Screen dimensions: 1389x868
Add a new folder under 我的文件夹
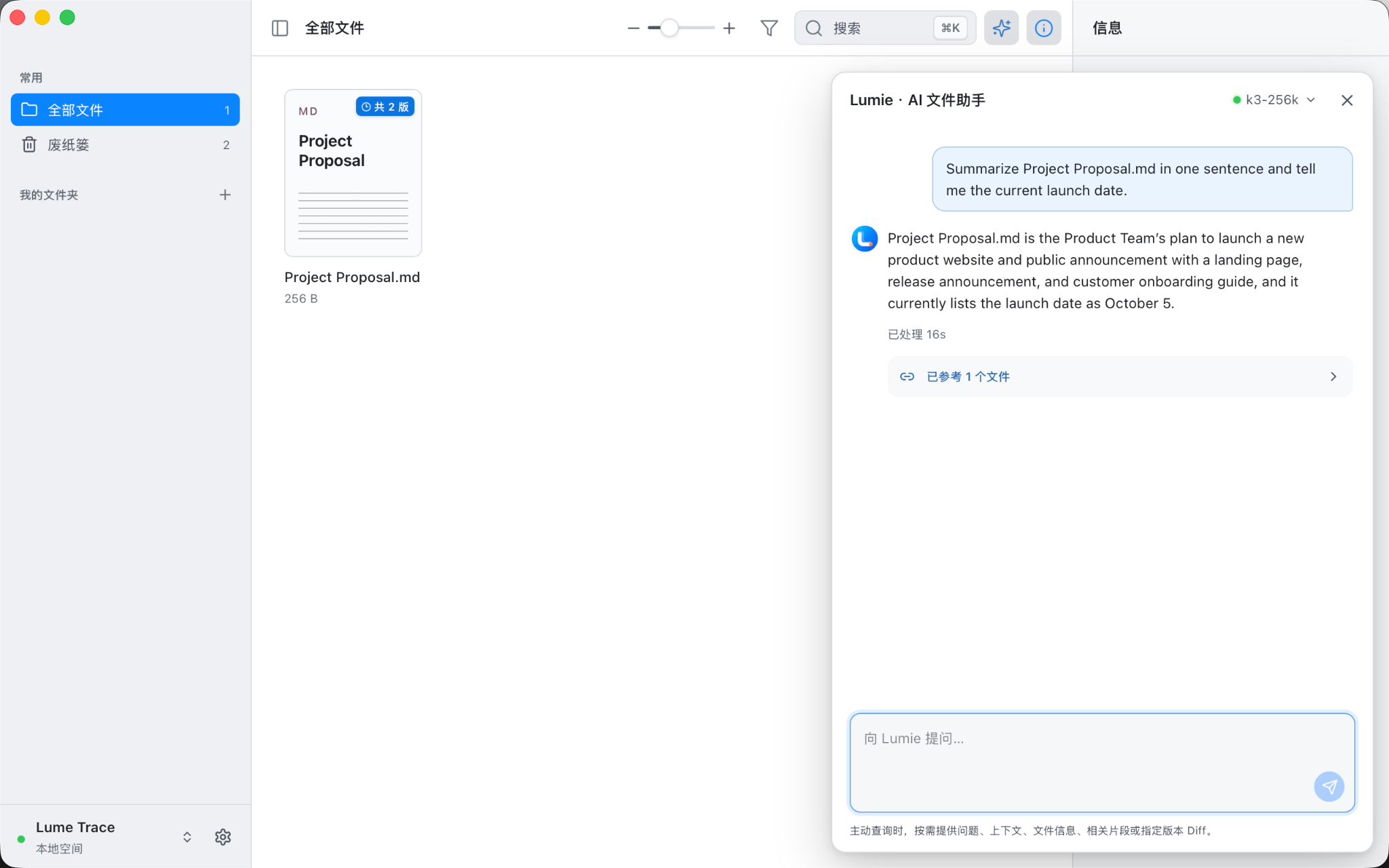click(x=225, y=195)
